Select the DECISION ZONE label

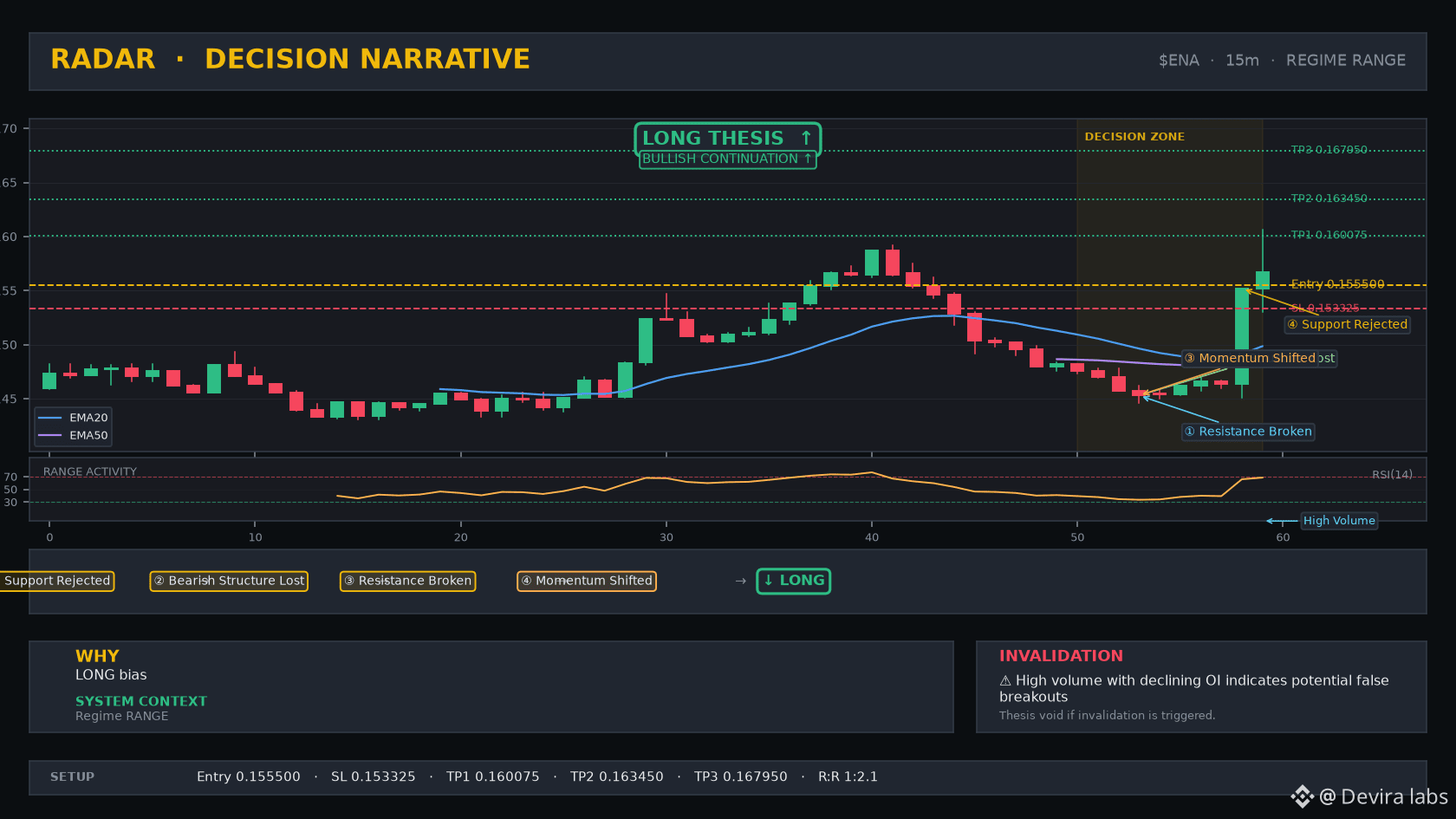tap(1134, 137)
